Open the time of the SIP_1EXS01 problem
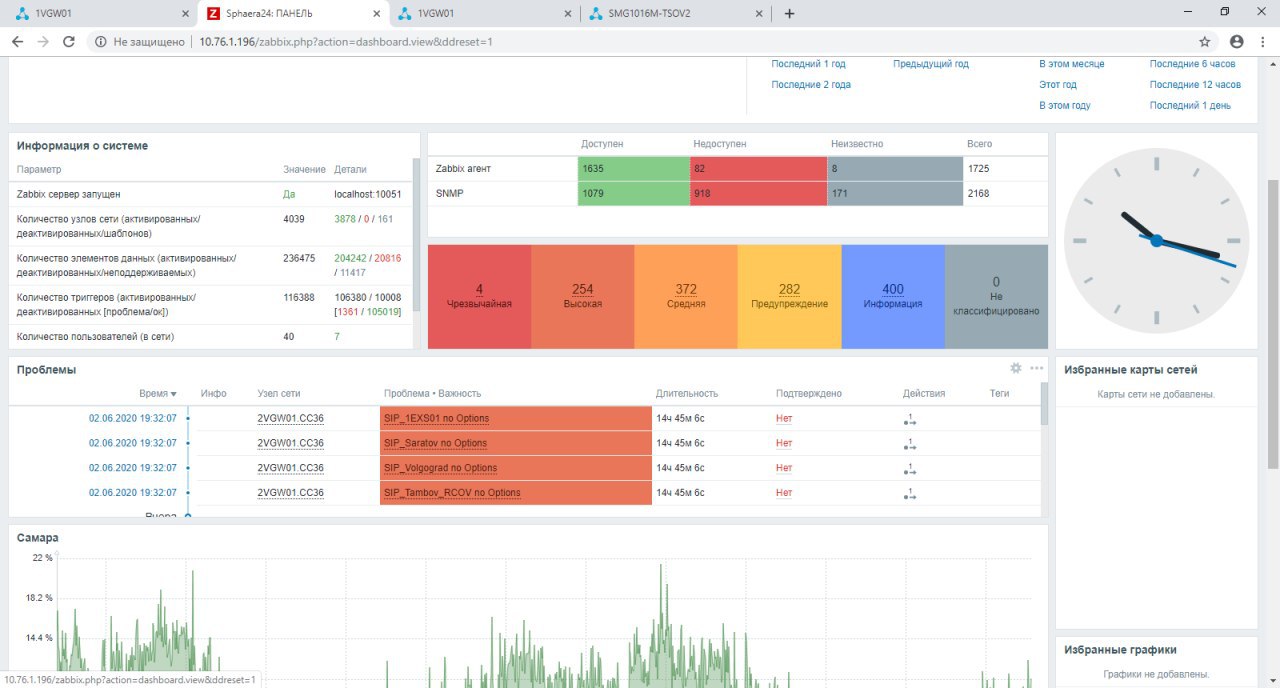The width and height of the screenshot is (1280, 688). pos(133,419)
